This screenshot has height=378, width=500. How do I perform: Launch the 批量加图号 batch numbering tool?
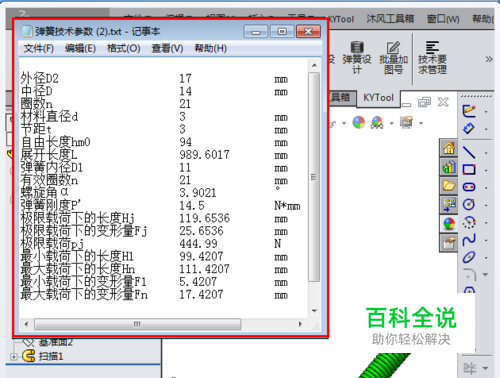pyautogui.click(x=393, y=57)
